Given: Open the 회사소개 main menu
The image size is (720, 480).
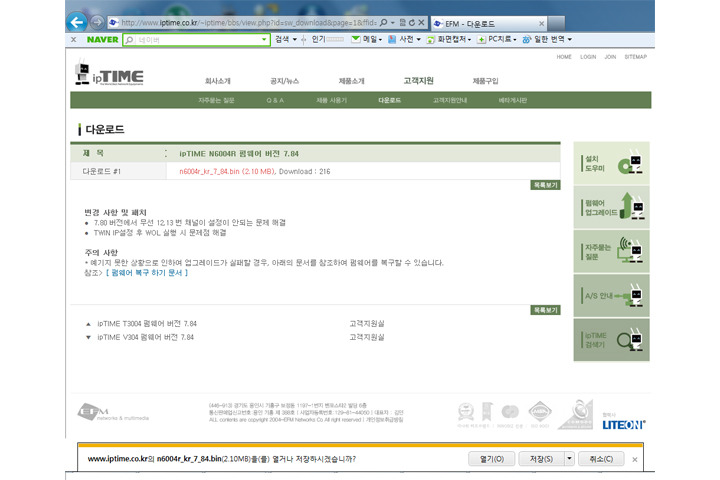Looking at the screenshot, I should (x=218, y=81).
